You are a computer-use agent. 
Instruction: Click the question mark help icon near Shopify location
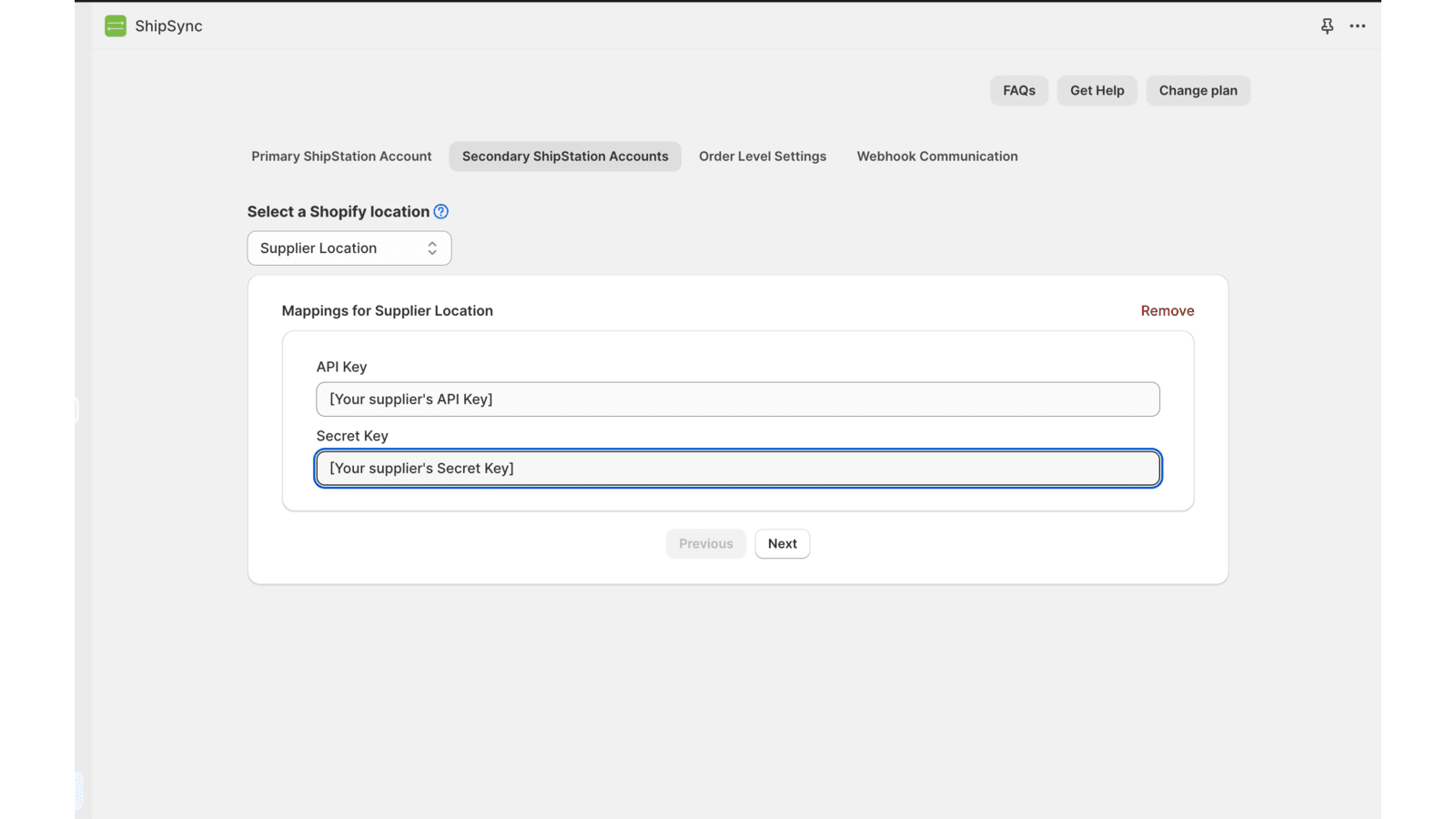click(440, 211)
